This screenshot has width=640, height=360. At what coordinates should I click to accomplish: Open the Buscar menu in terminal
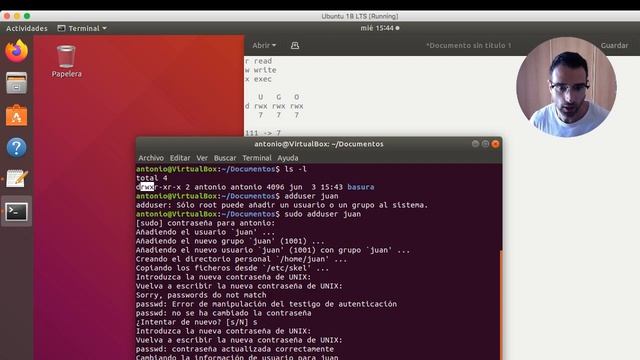(x=225, y=158)
